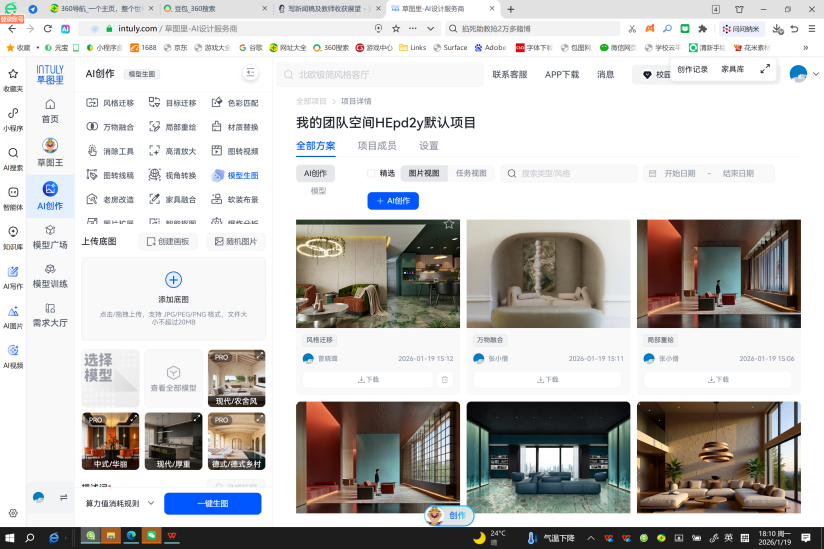The height and width of the screenshot is (549, 824).
Task: Click the blue + AI创作 button
Action: coord(393,200)
